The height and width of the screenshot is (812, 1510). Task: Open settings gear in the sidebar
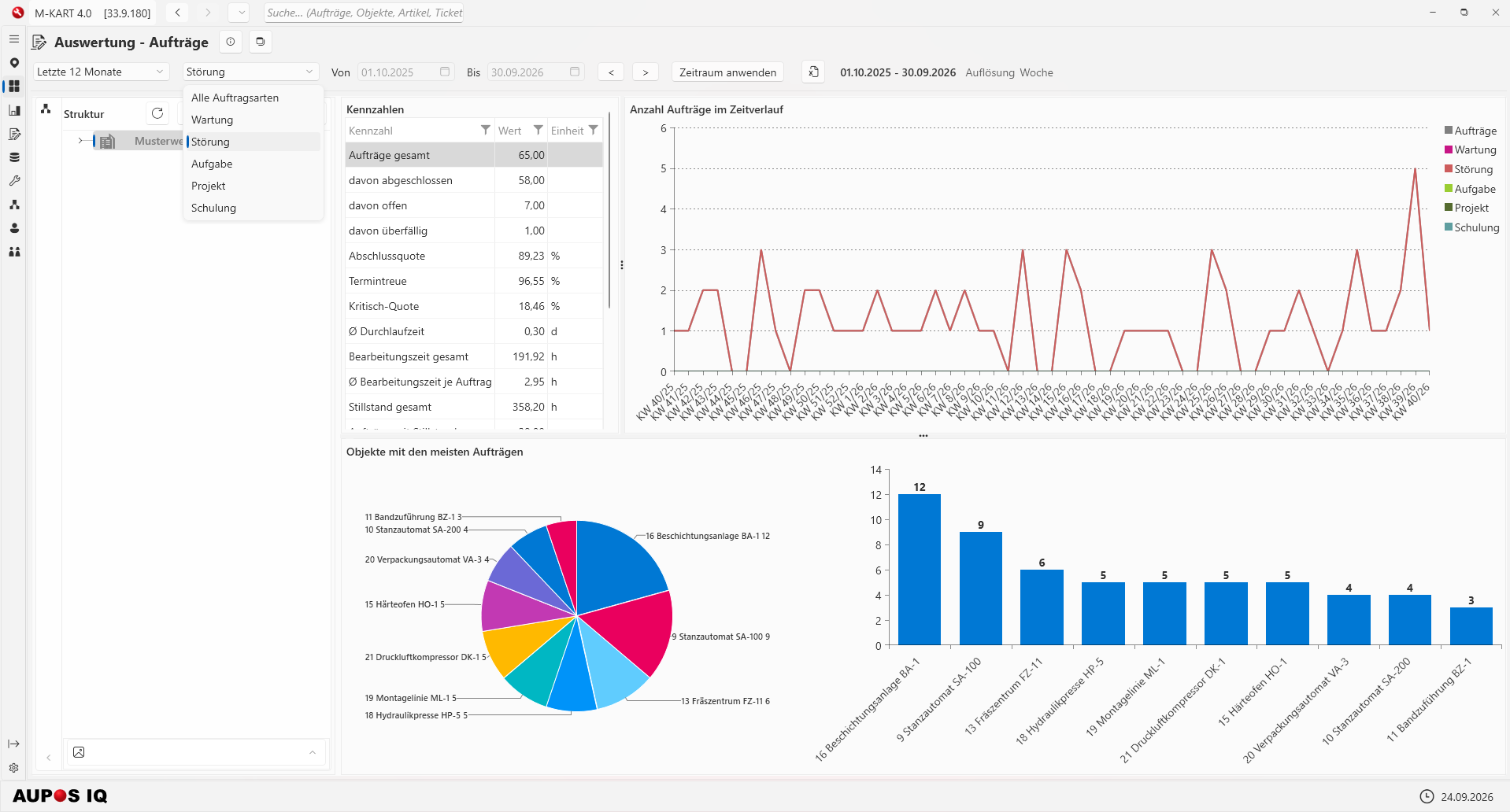(x=14, y=768)
